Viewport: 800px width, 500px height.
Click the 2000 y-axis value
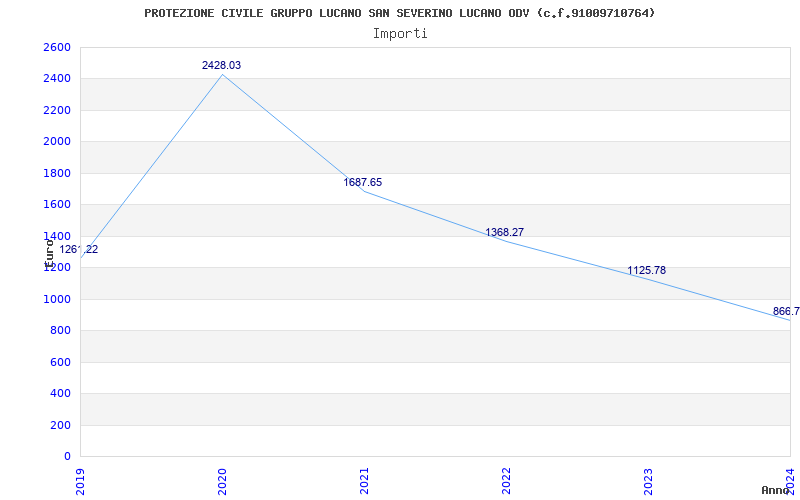click(57, 142)
